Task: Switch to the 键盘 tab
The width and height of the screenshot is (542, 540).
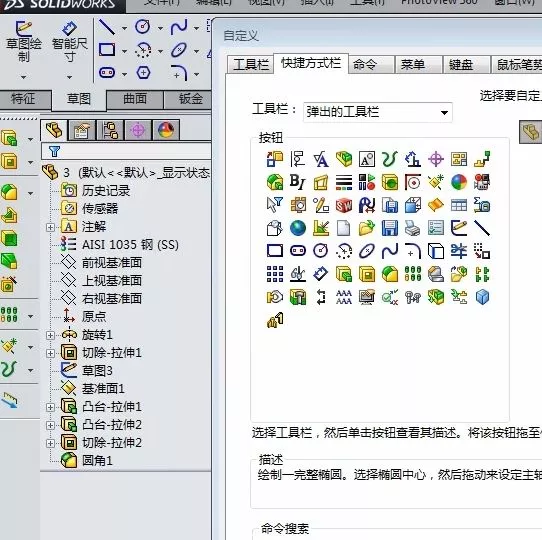Action: [x=467, y=65]
